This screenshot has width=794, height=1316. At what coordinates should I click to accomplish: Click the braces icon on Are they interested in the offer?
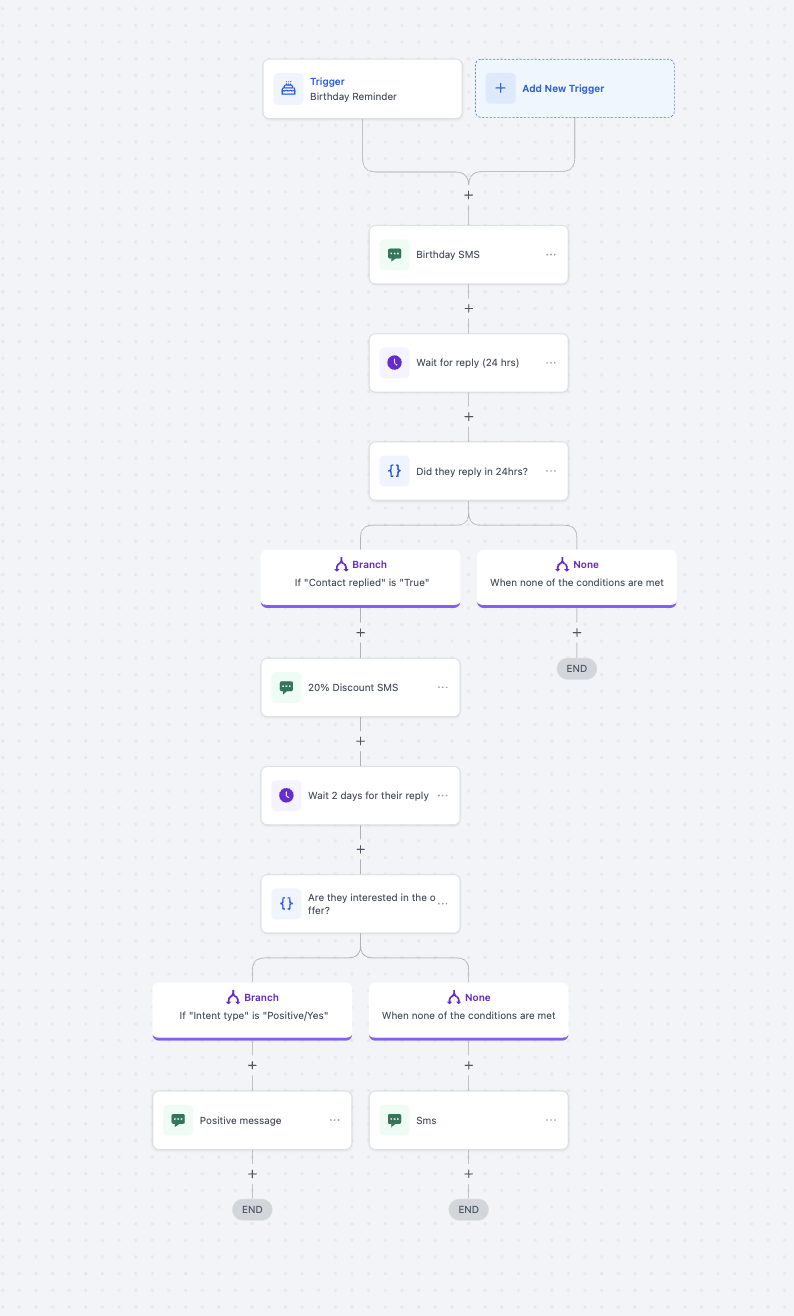point(287,904)
